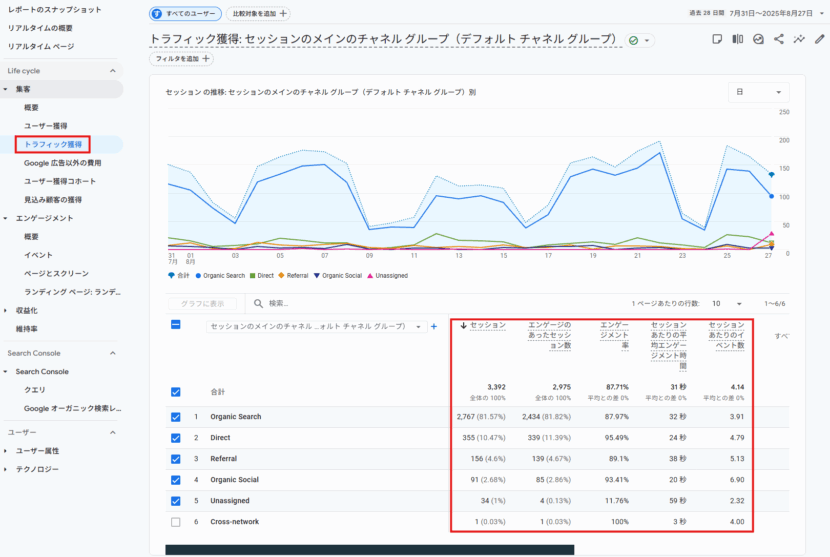Click the green report status check icon

(633, 40)
